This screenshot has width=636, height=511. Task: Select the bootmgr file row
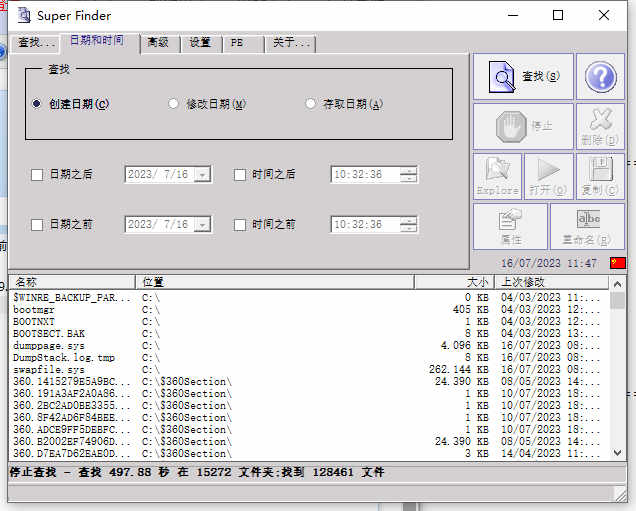pyautogui.click(x=309, y=310)
